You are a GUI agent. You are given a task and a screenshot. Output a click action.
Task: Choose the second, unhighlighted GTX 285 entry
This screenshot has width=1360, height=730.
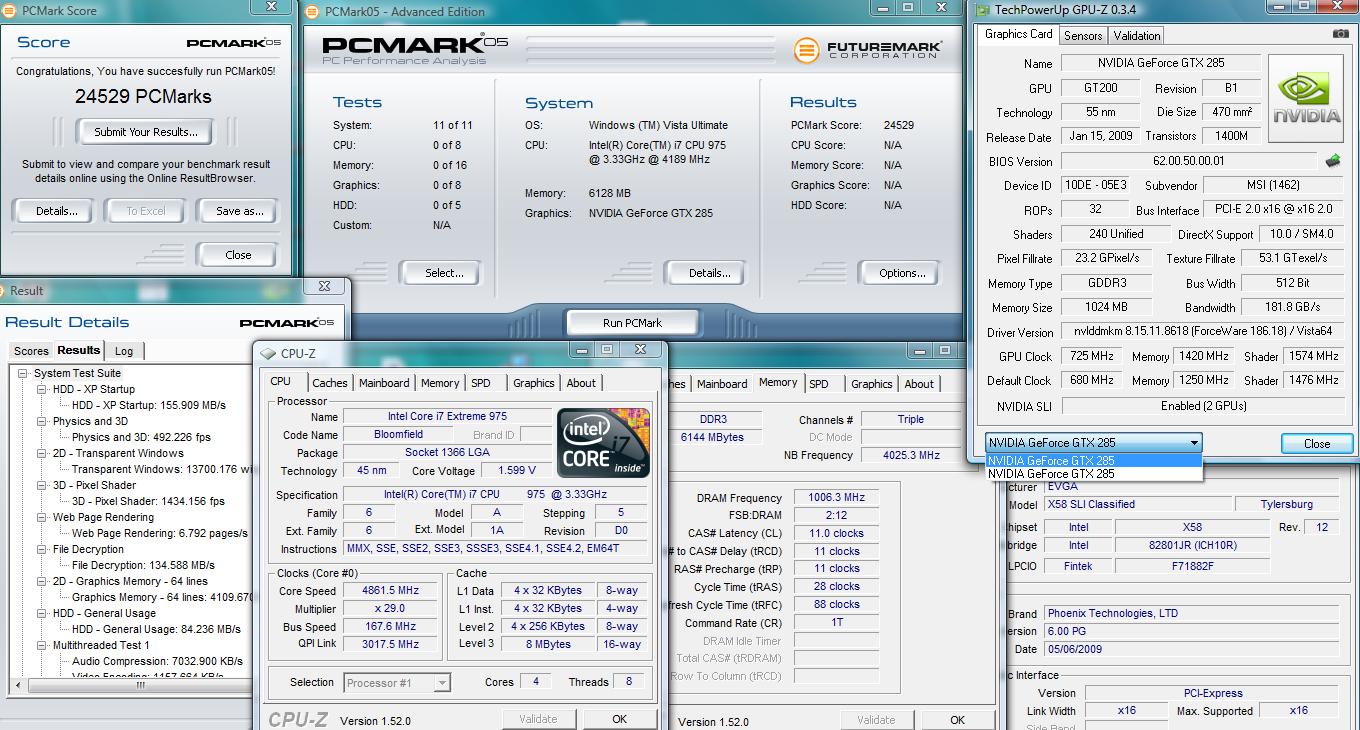[x=1093, y=474]
